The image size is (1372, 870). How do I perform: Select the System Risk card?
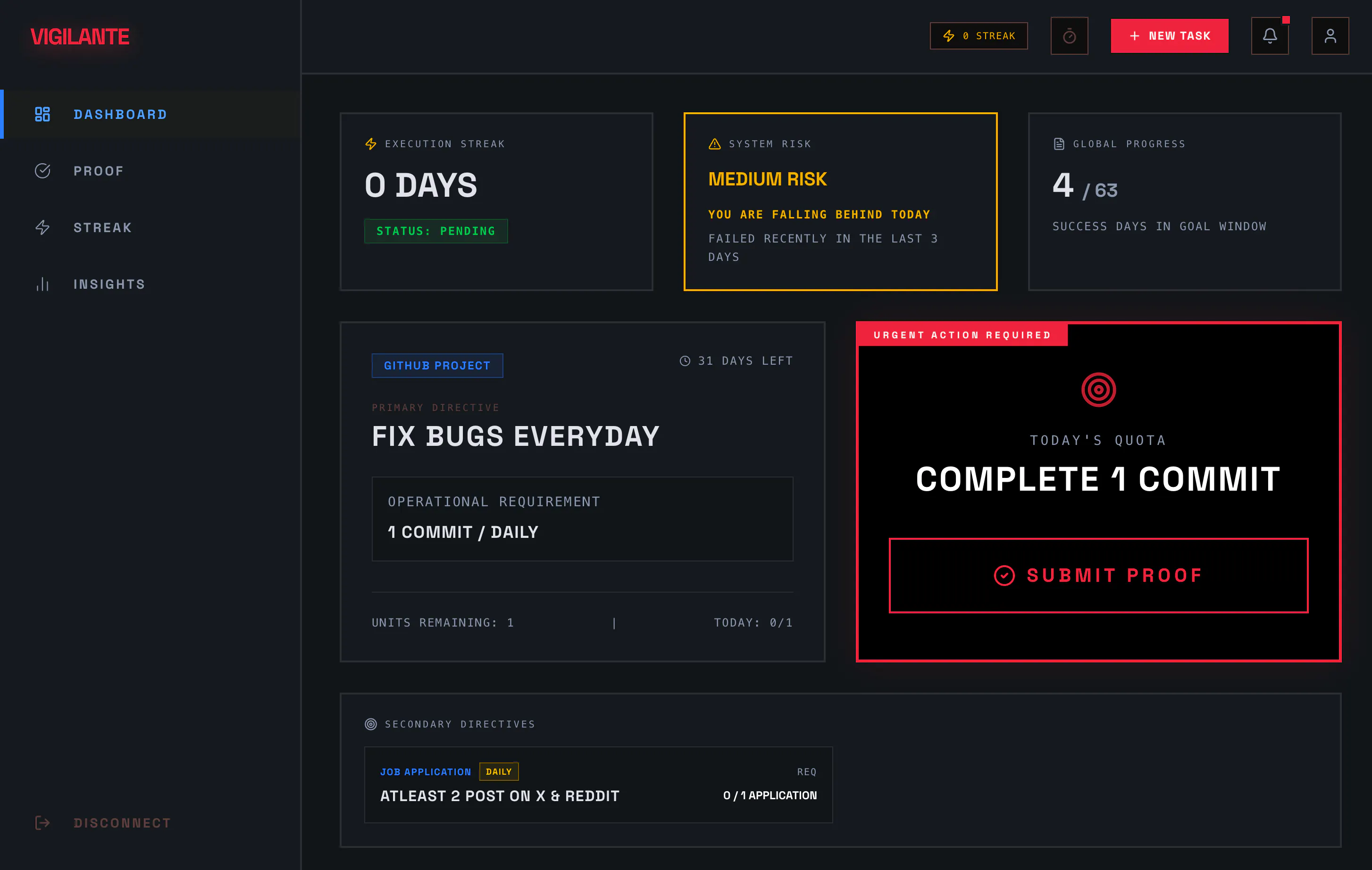coord(840,201)
